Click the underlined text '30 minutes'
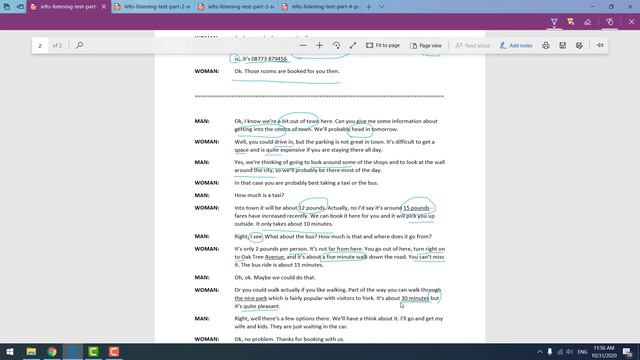Screen dimensions: 640x360 pyautogui.click(x=415, y=298)
